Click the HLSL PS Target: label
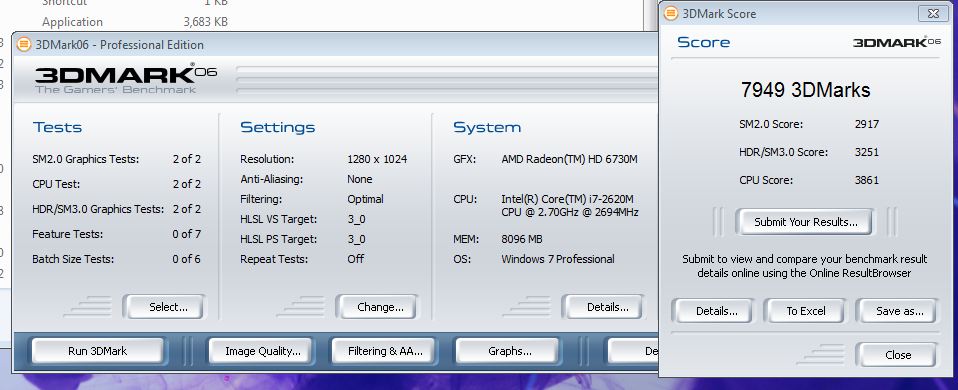Image resolution: width=958 pixels, height=390 pixels. pos(279,239)
